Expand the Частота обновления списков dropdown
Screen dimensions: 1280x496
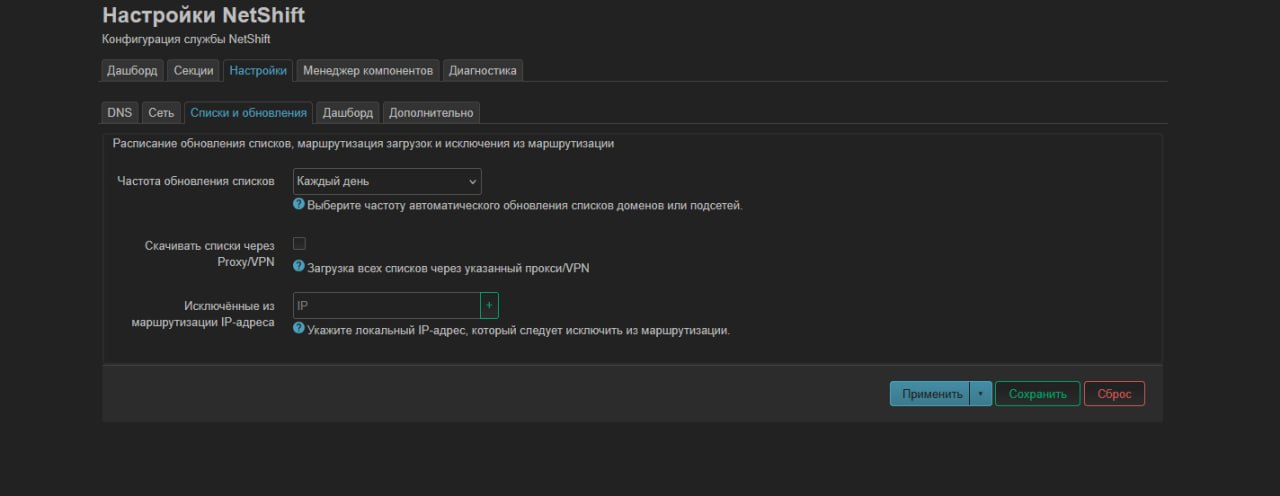click(x=387, y=181)
